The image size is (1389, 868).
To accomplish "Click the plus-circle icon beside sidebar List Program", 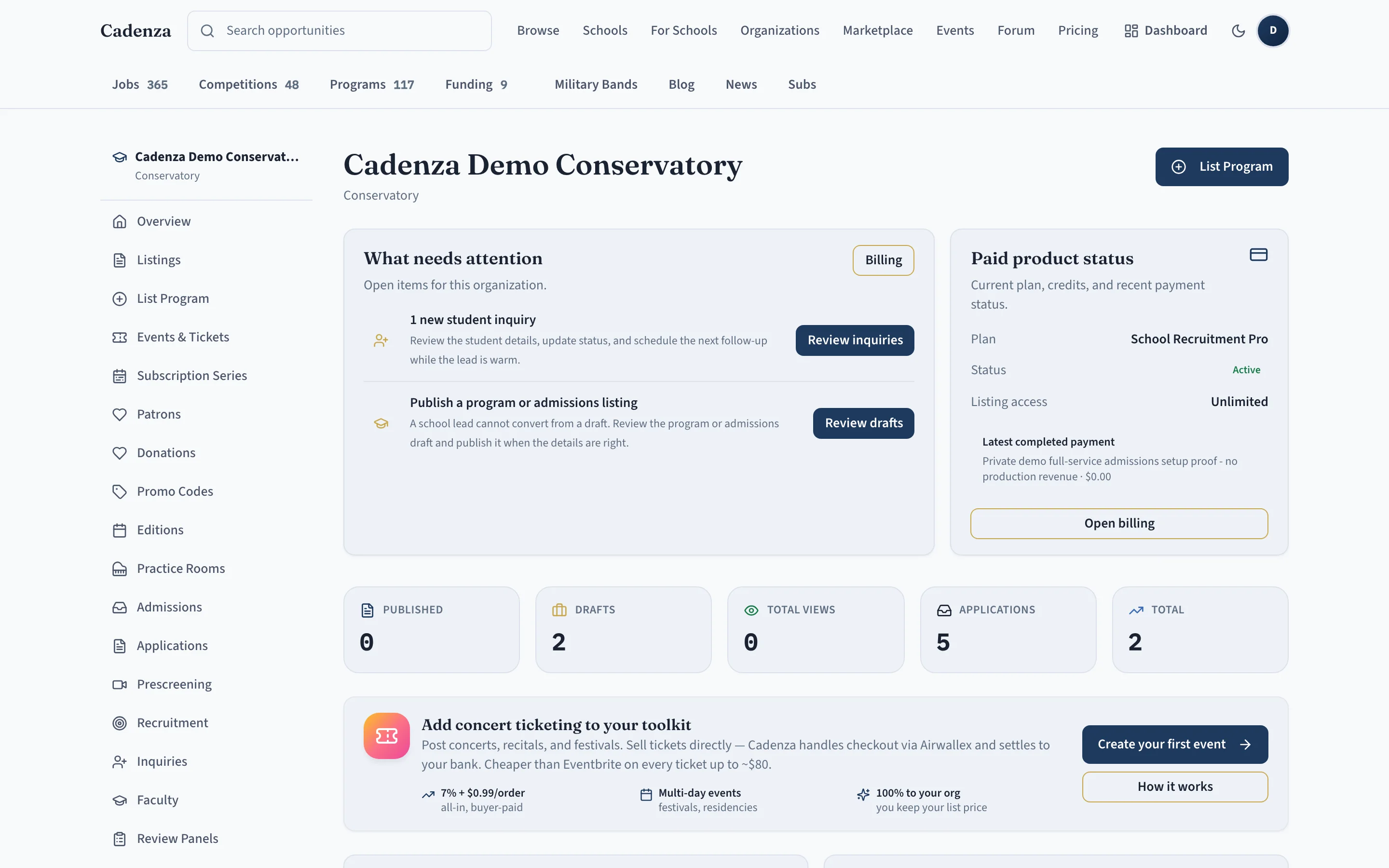I will coord(120,298).
